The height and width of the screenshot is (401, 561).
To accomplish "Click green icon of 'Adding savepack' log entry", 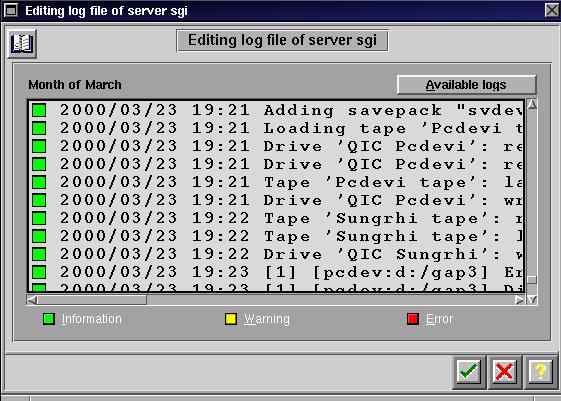I will pos(39,110).
